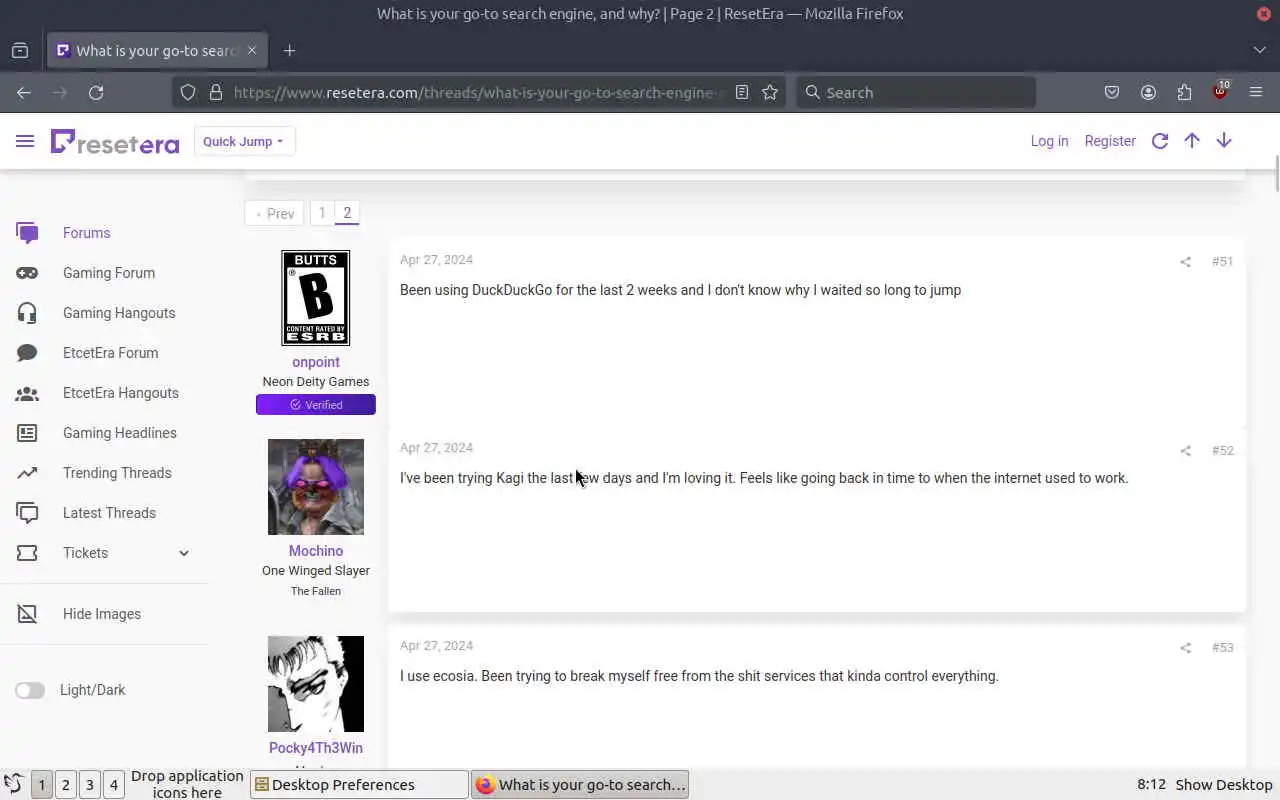This screenshot has height=800, width=1280.
Task: Open the uBlock Origin extension icon
Action: tap(1220, 92)
